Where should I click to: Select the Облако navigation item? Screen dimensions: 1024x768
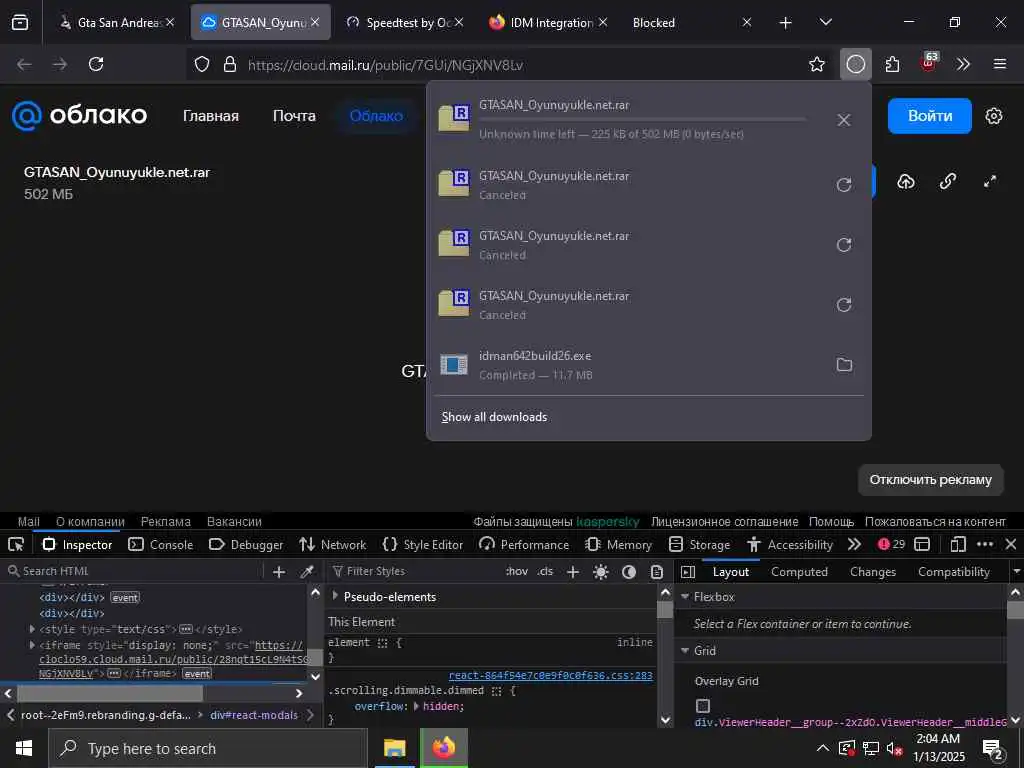pyautogui.click(x=376, y=116)
